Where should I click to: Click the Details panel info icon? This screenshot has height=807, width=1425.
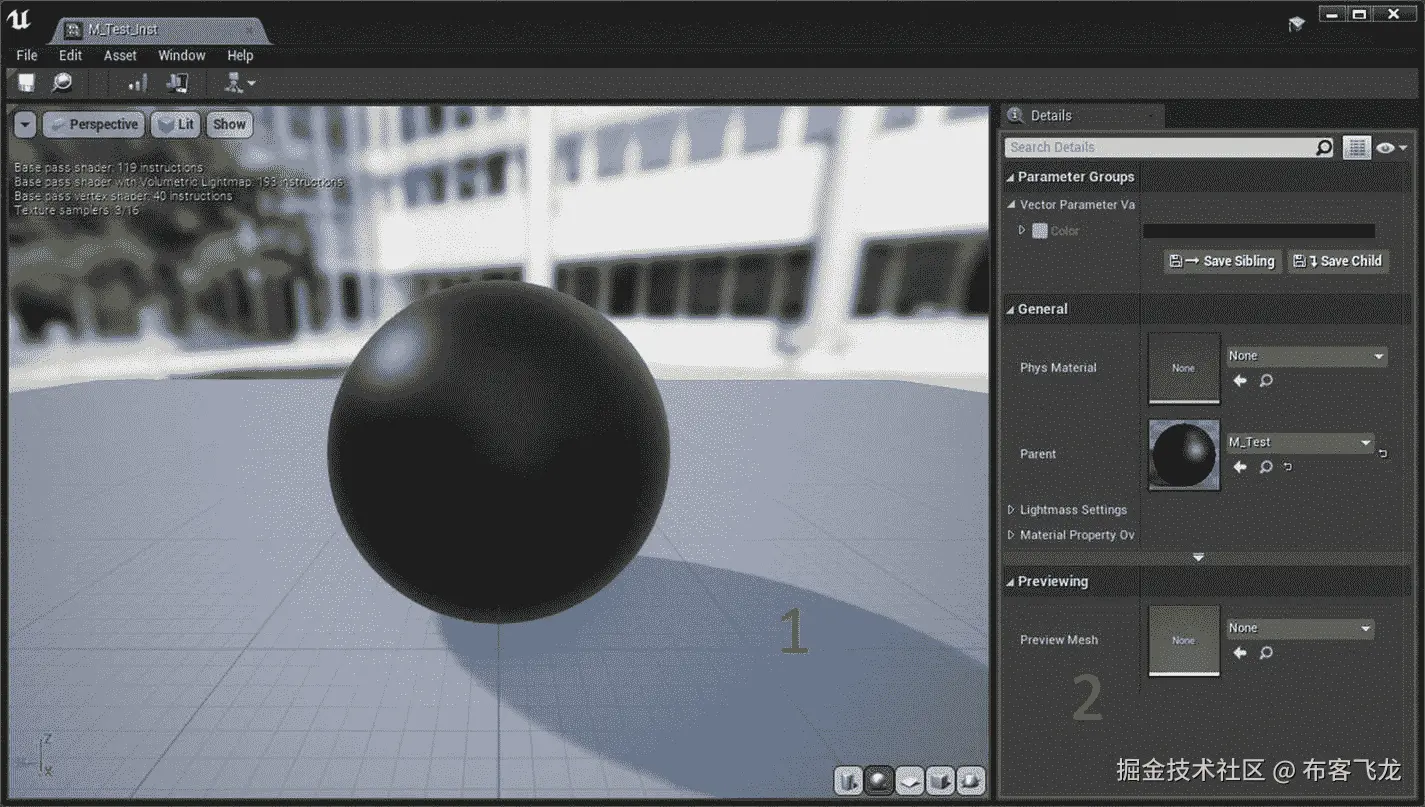point(1015,116)
